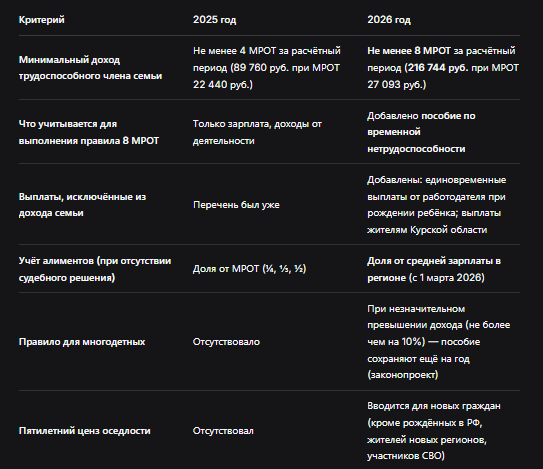543x469 pixels.
Task: Click the "Только зарплата, доходы от деятельности" cell
Action: (x=257, y=132)
